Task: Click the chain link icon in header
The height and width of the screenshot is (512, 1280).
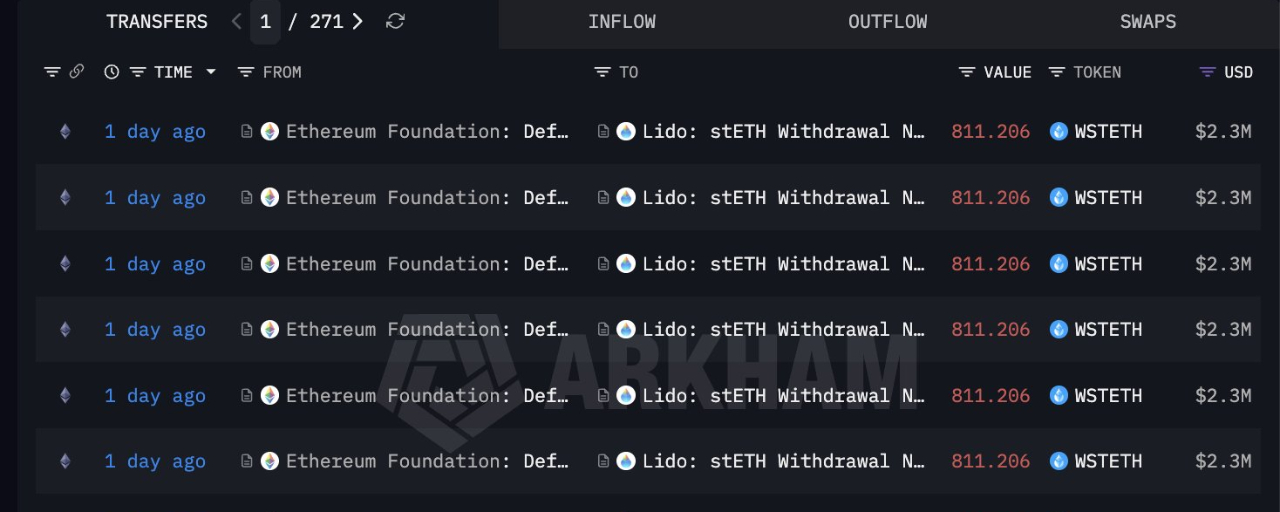Action: click(76, 72)
